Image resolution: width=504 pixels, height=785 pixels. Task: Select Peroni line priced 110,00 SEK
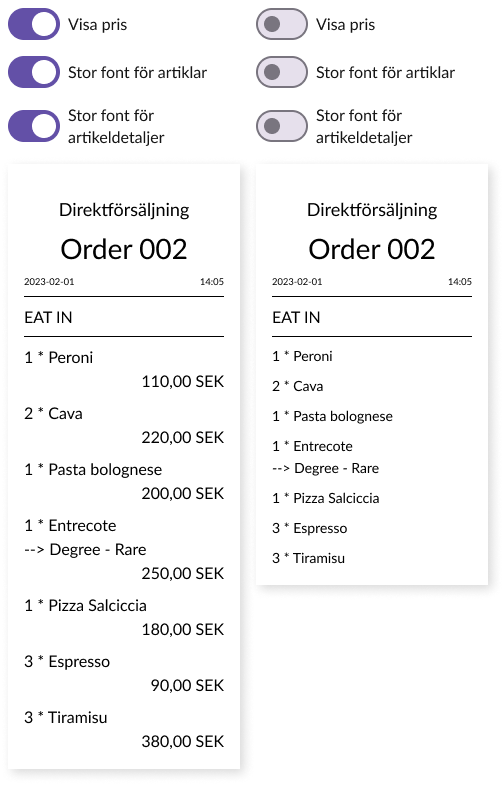click(59, 357)
